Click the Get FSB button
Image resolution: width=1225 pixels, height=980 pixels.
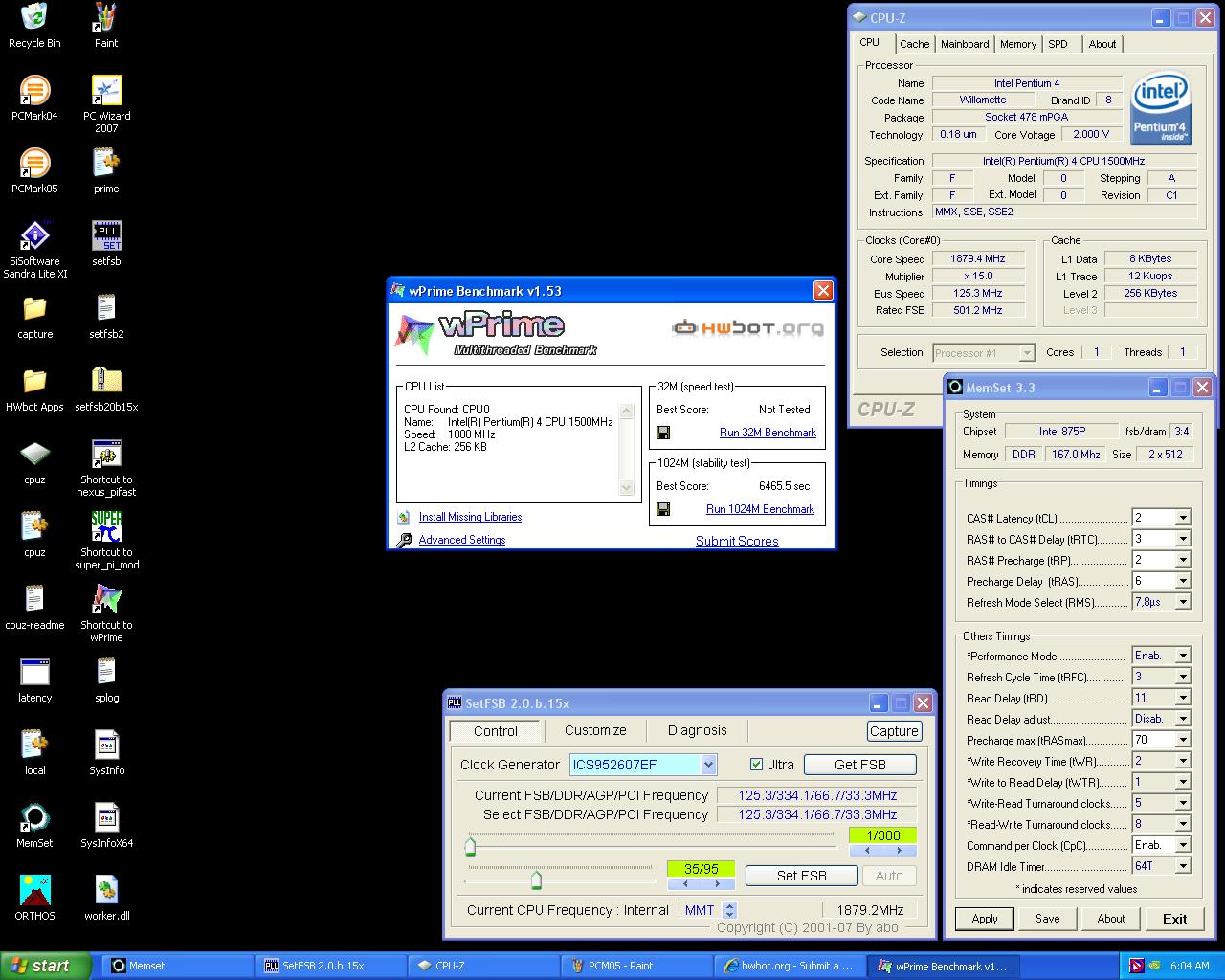[860, 765]
